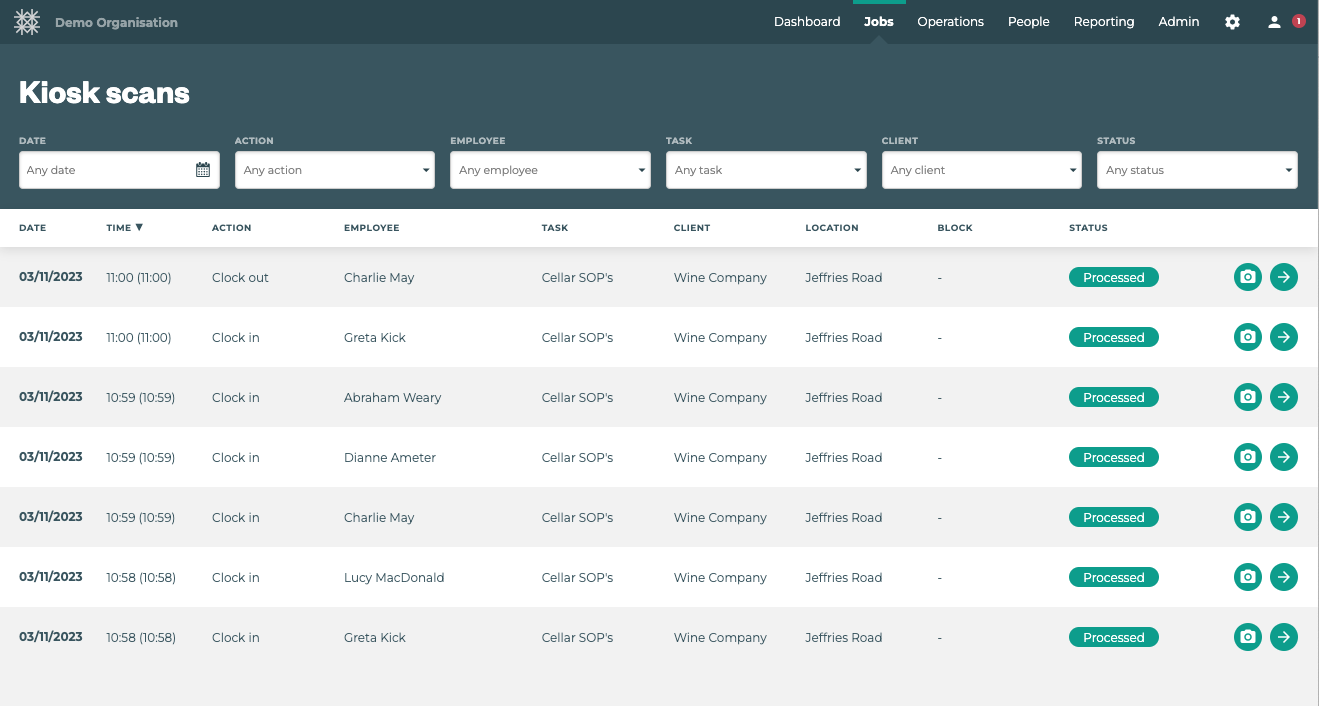Select the Any client dropdown
Image resolution: width=1319 pixels, height=706 pixels.
coord(981,170)
